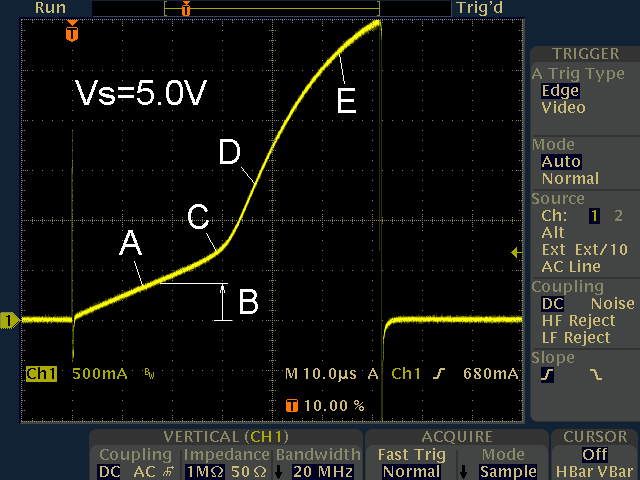Viewport: 640px width, 480px height.
Task: Open the ACQUIRE menu section
Action: (456, 437)
